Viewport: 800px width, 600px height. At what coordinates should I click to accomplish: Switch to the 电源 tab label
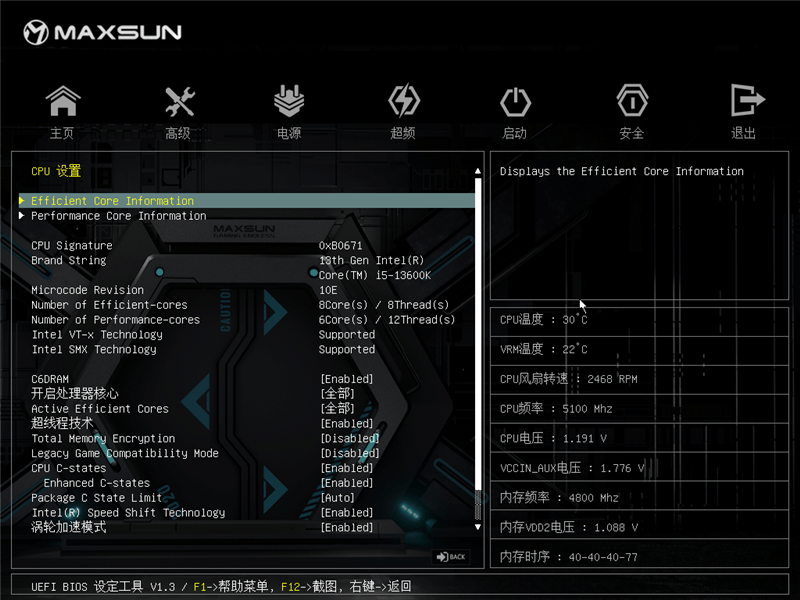[289, 133]
